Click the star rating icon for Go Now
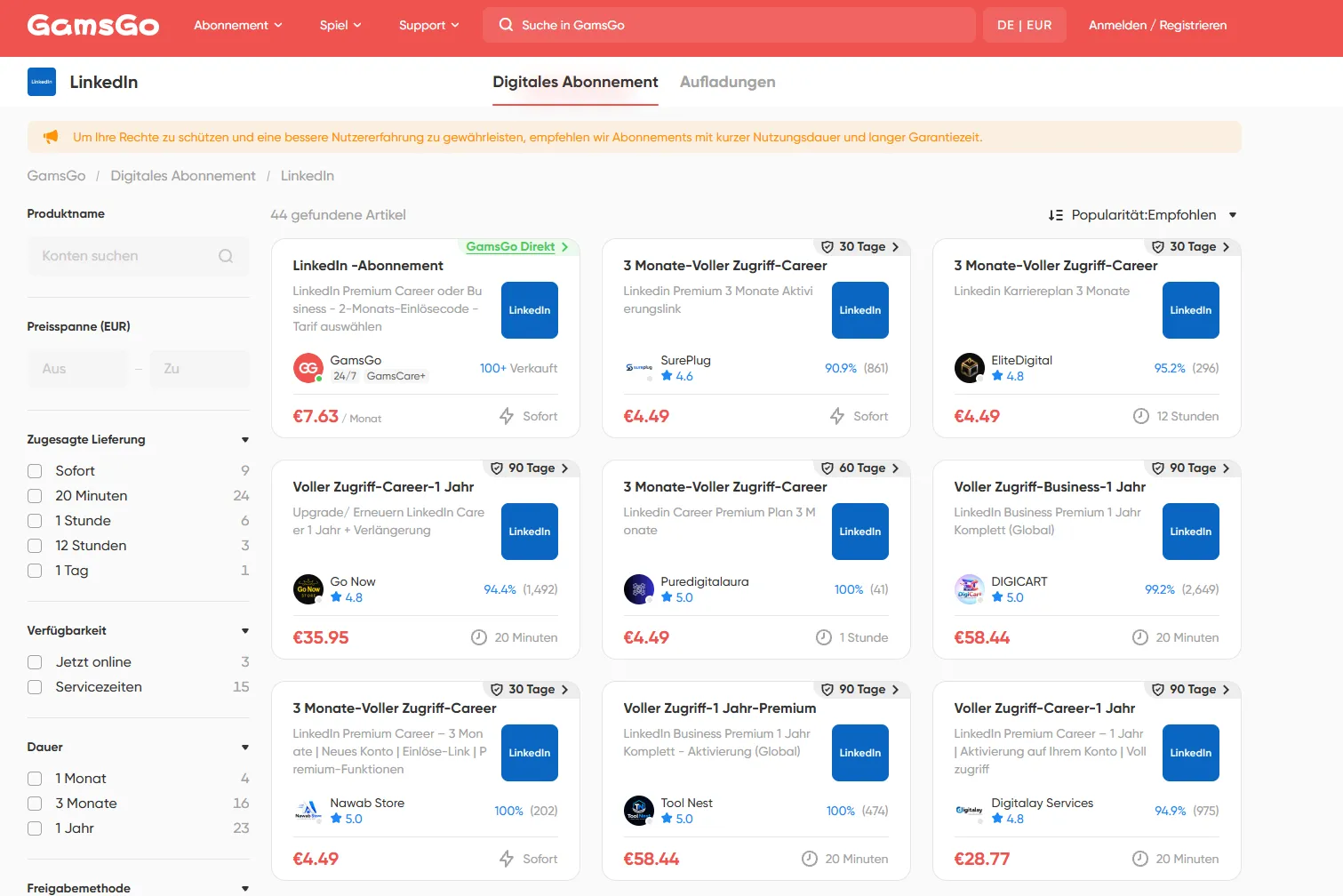The height and width of the screenshot is (896, 1343). click(x=336, y=597)
